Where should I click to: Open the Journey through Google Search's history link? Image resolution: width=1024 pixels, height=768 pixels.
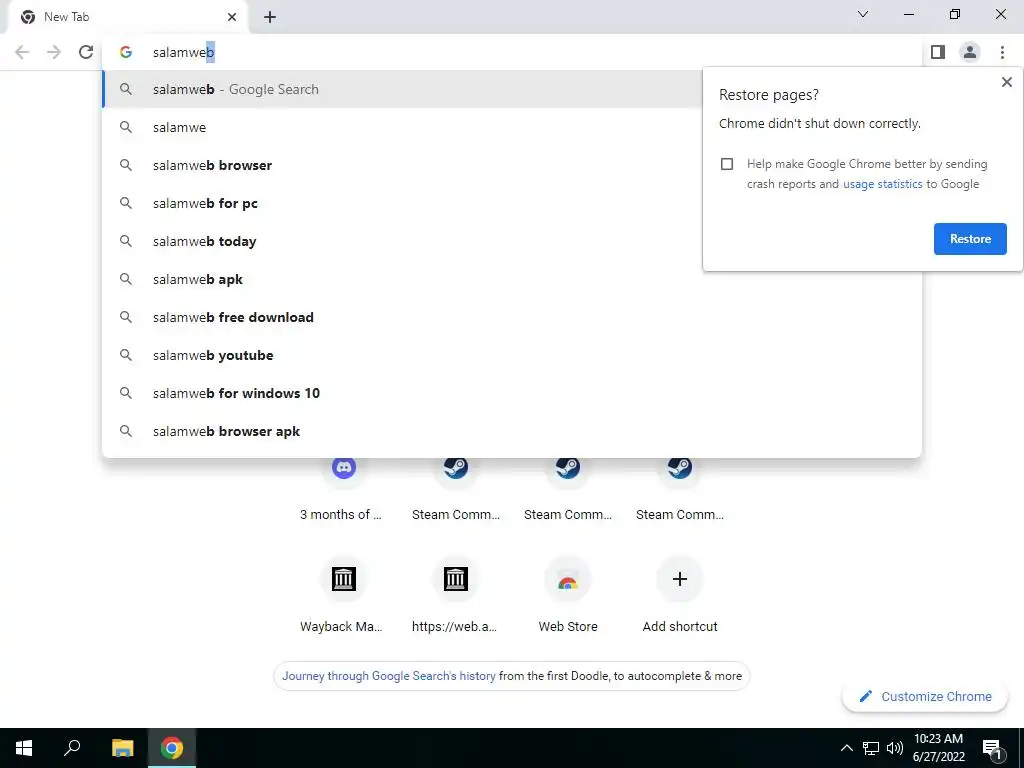point(389,676)
